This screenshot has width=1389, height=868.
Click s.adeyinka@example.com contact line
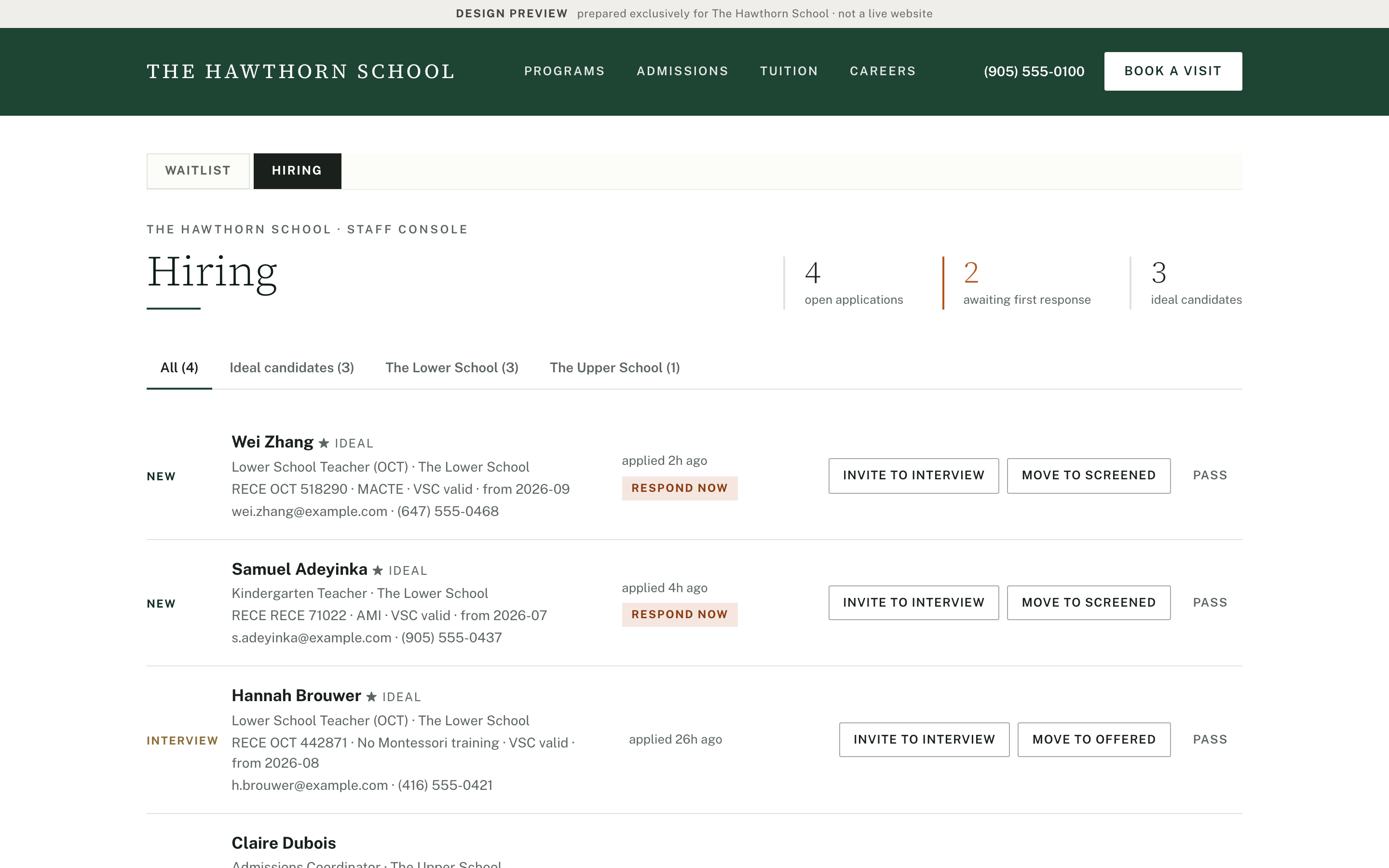(367, 637)
